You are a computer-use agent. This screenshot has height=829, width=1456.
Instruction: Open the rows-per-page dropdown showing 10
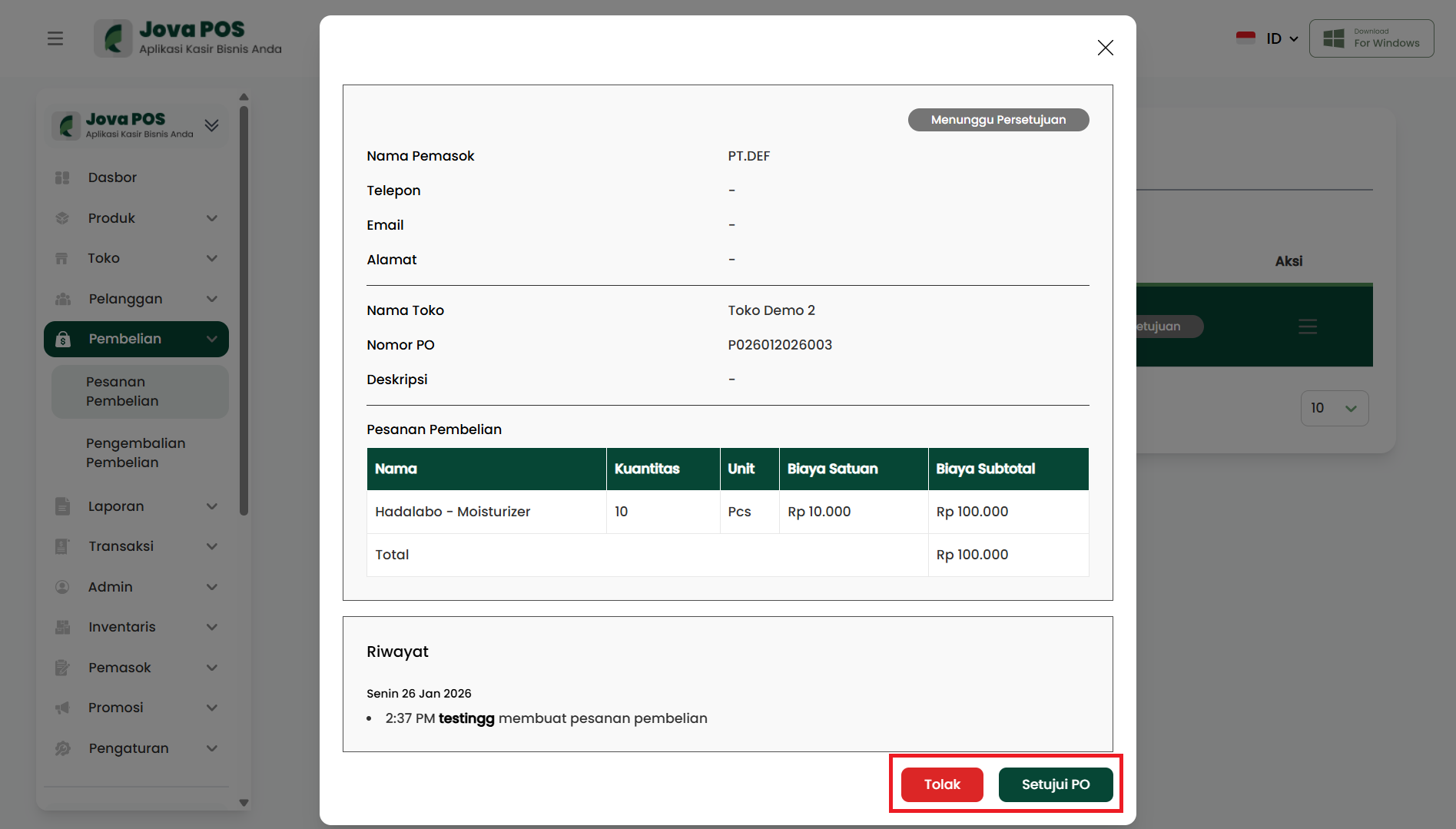tap(1334, 408)
